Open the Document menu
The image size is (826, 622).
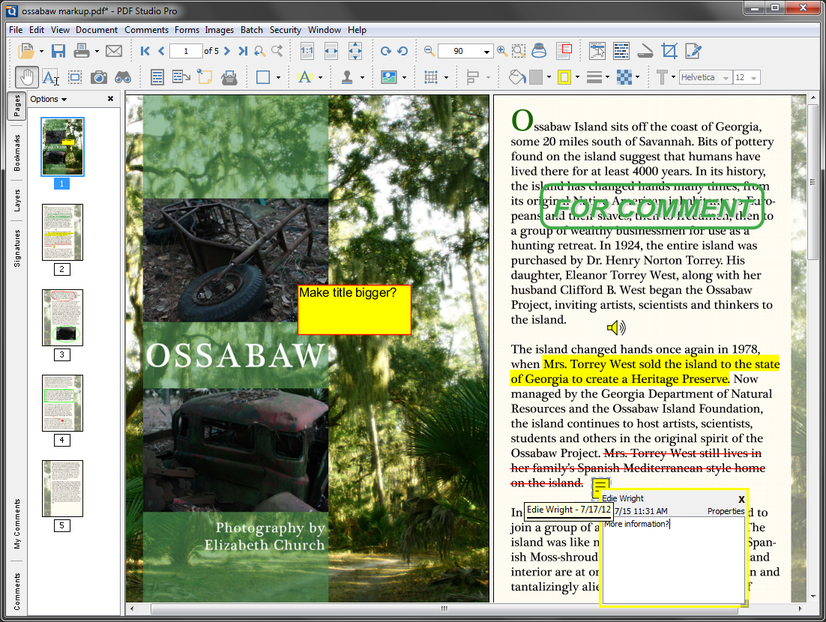(96, 30)
